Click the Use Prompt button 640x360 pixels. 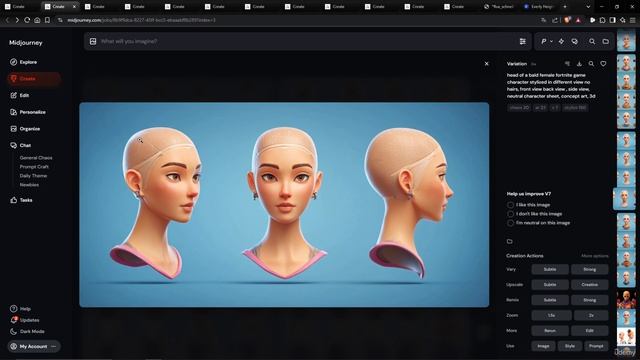coord(596,346)
